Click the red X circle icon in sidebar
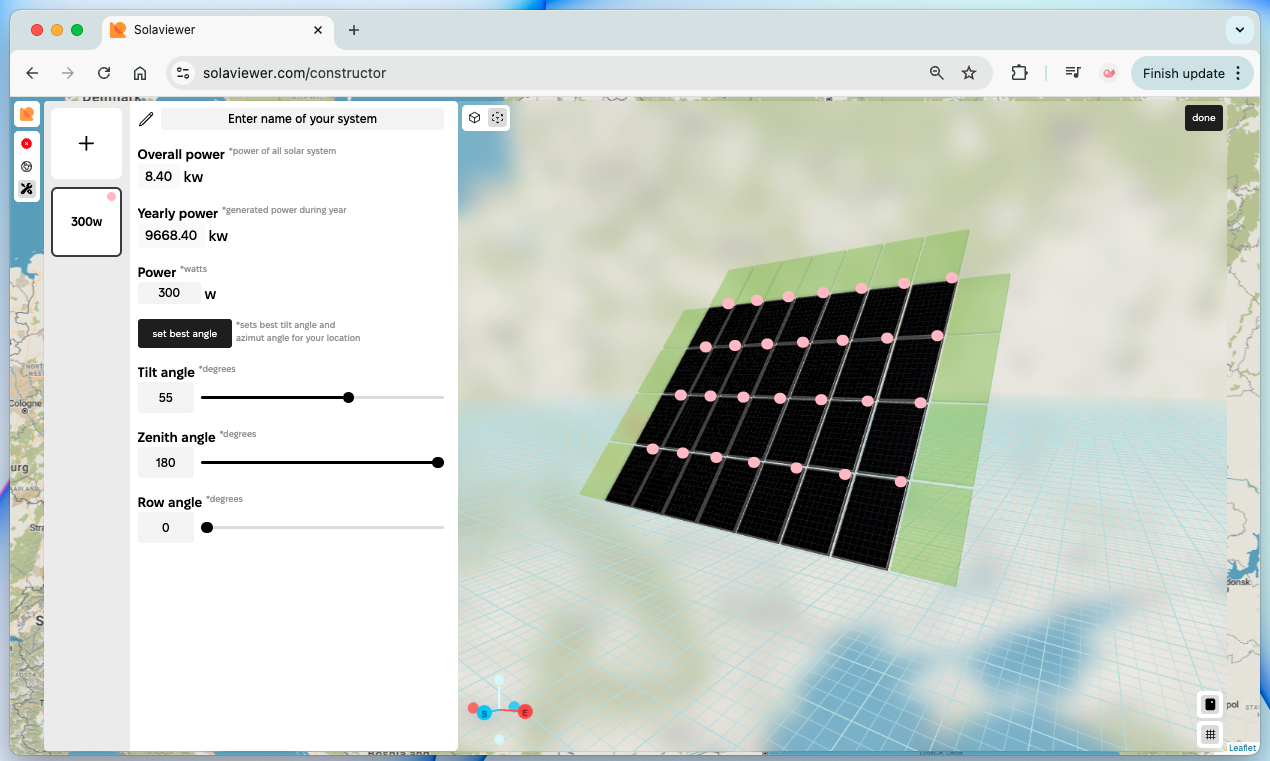This screenshot has height=761, width=1270. [x=27, y=144]
